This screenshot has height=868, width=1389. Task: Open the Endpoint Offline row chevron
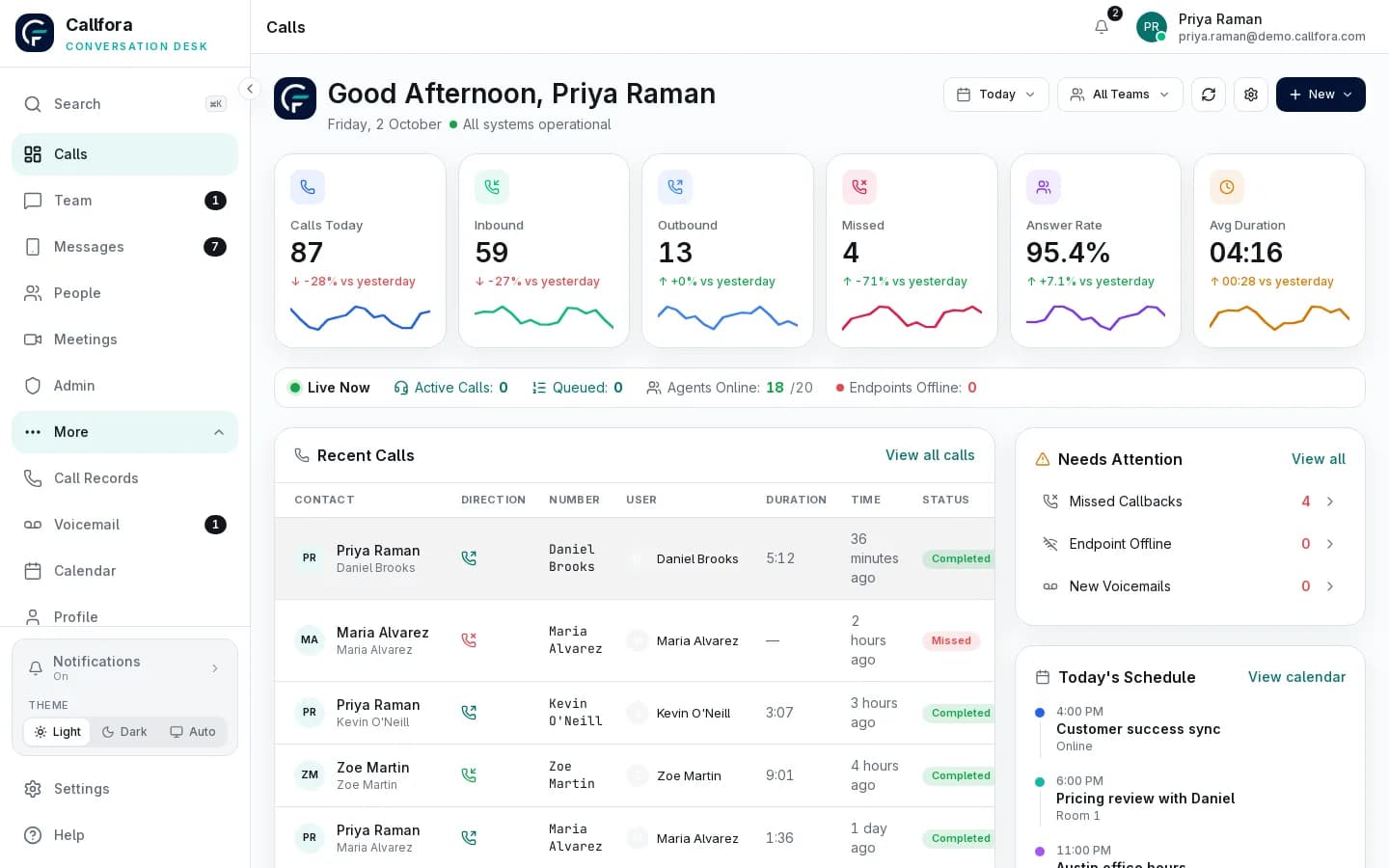click(x=1330, y=544)
